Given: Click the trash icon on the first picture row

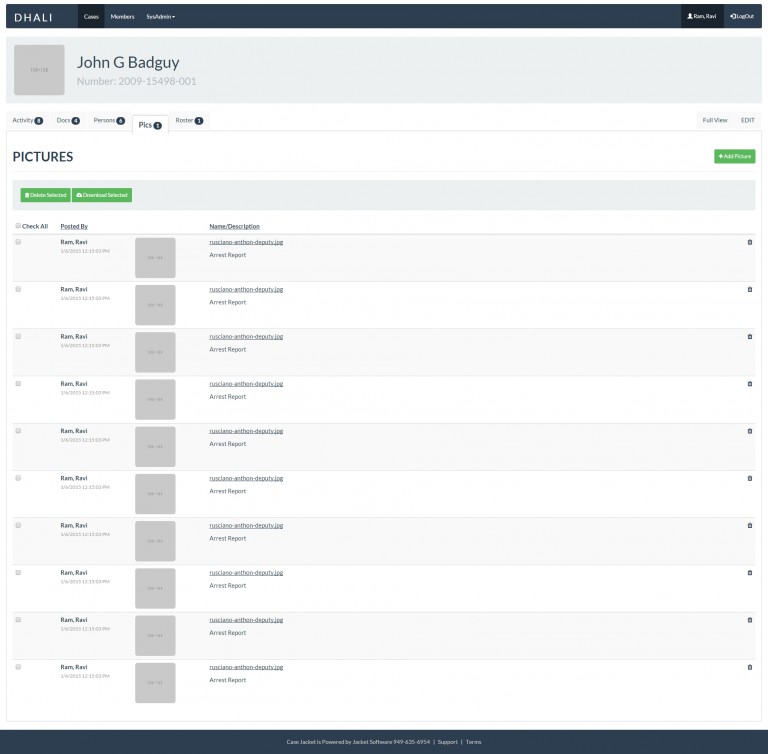Looking at the screenshot, I should point(750,242).
